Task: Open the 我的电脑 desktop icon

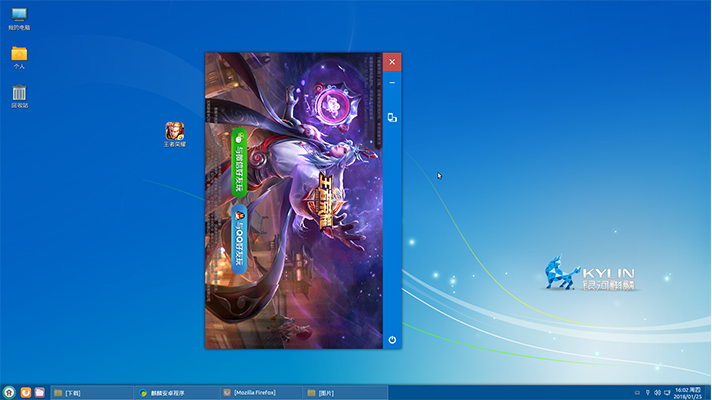Action: tap(19, 17)
